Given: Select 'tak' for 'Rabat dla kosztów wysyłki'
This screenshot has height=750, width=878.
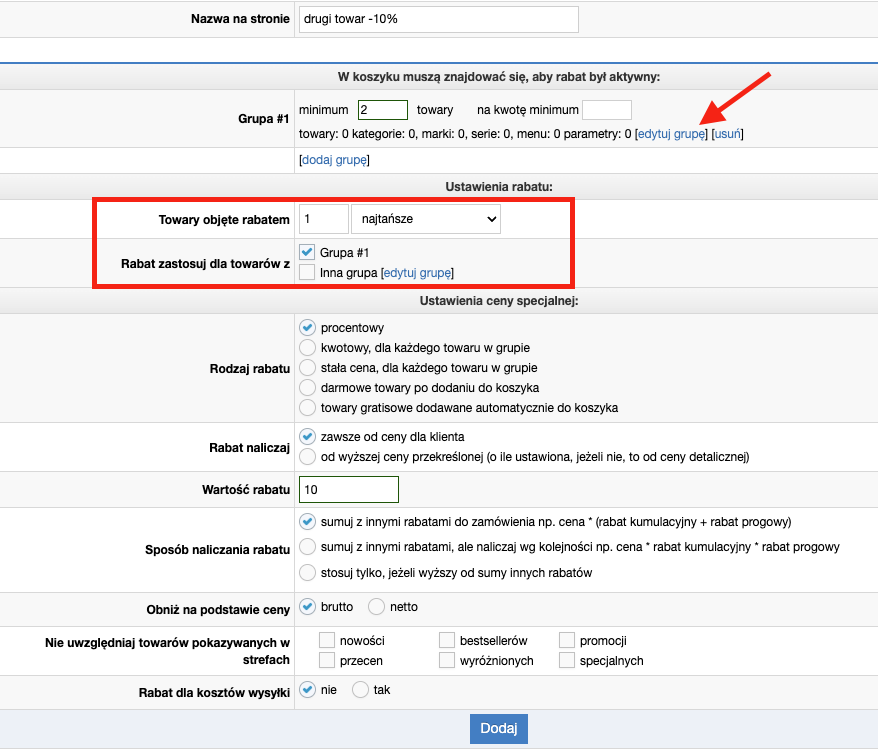Looking at the screenshot, I should click(360, 690).
